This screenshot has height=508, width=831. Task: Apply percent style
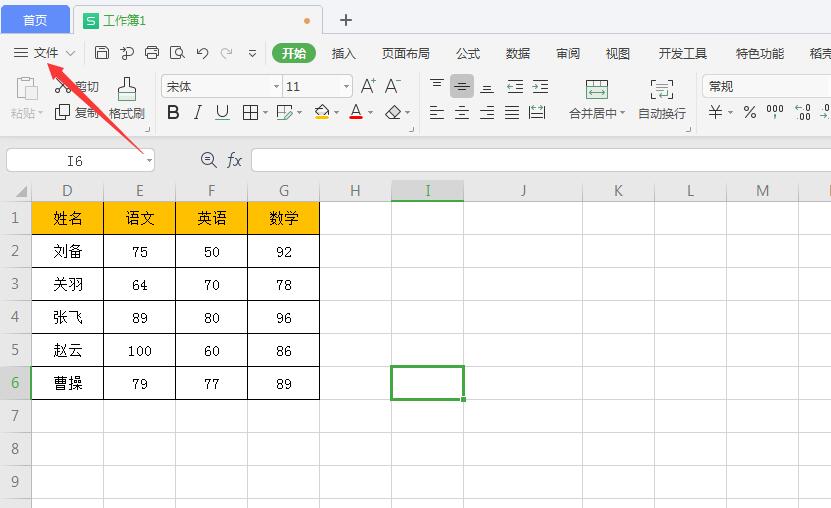pyautogui.click(x=749, y=112)
